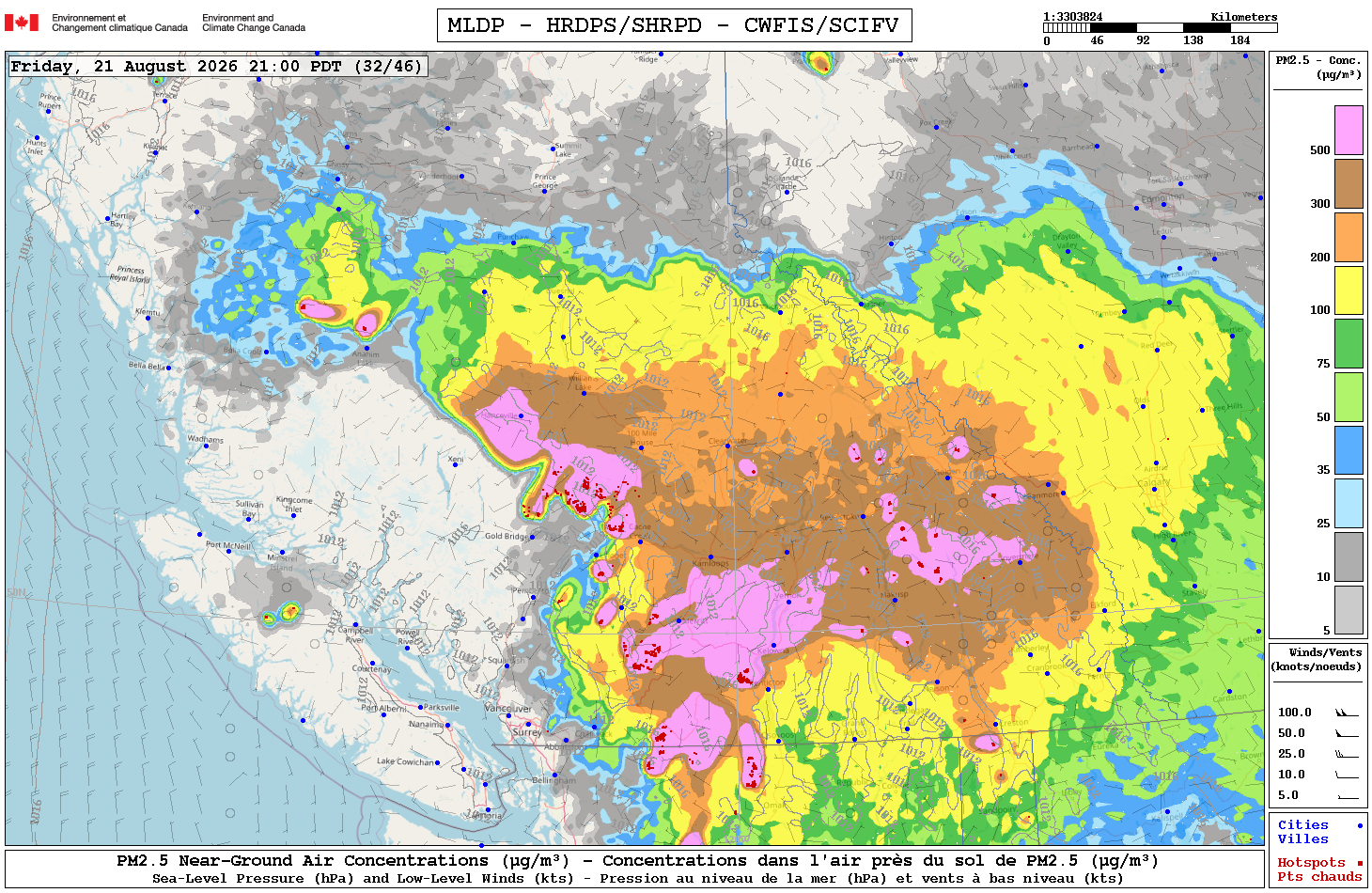Click the 'Bellingham' map label
The height and width of the screenshot is (893, 1372).
tap(554, 780)
